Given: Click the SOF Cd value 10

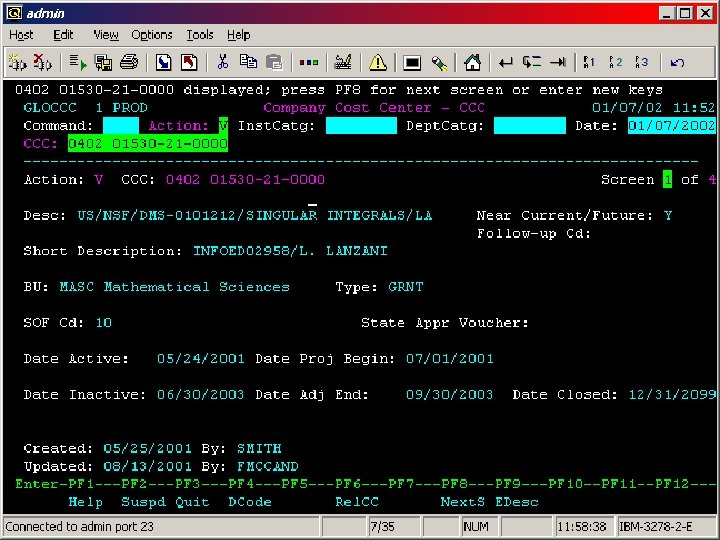Looking at the screenshot, I should coord(103,323).
